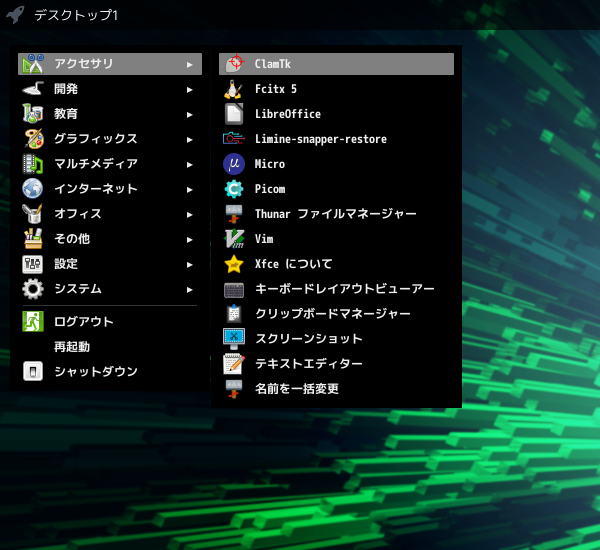The height and width of the screenshot is (550, 600).
Task: Click the globe icon for インターネット
Action: pos(33,189)
